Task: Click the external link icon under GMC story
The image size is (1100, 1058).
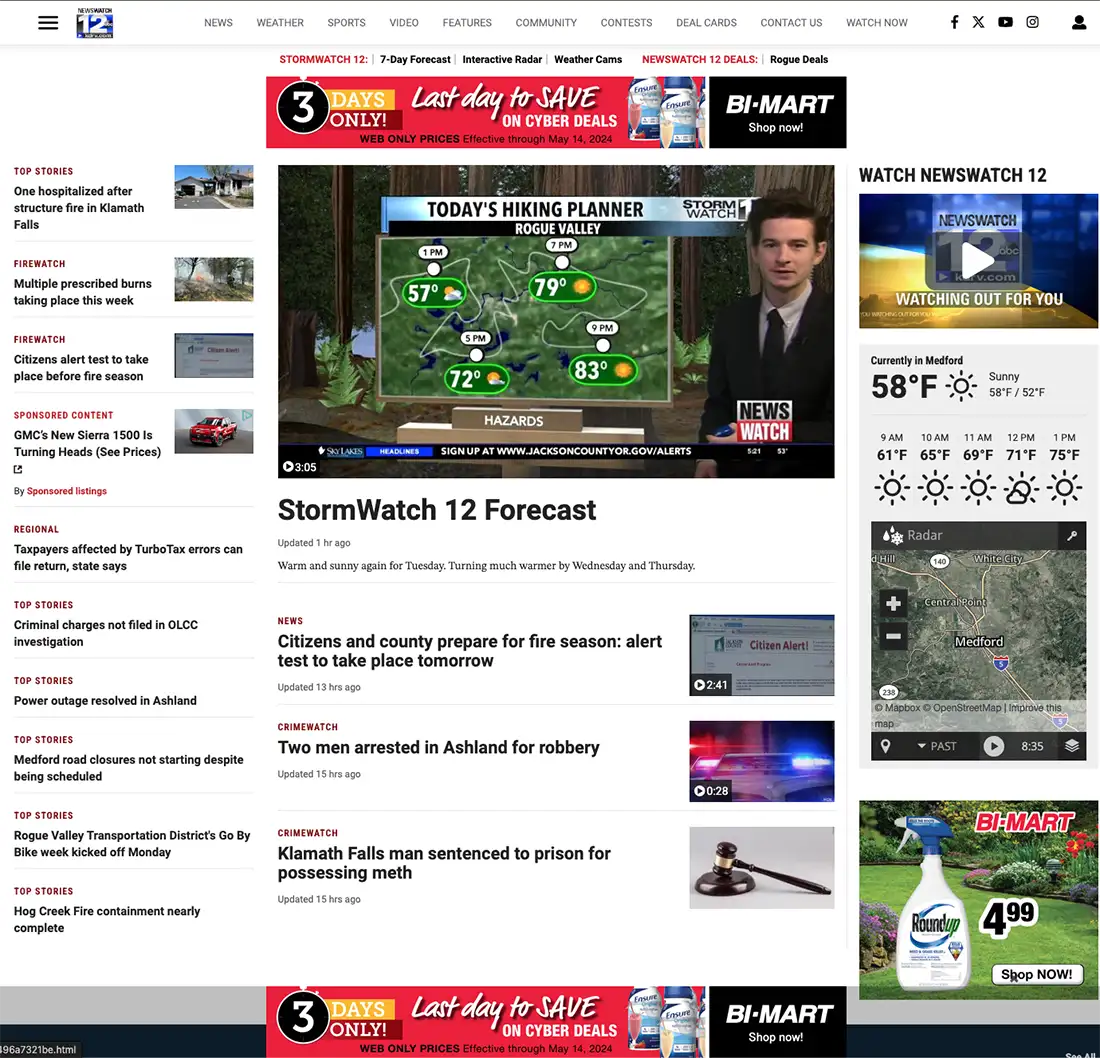Action: point(18,469)
